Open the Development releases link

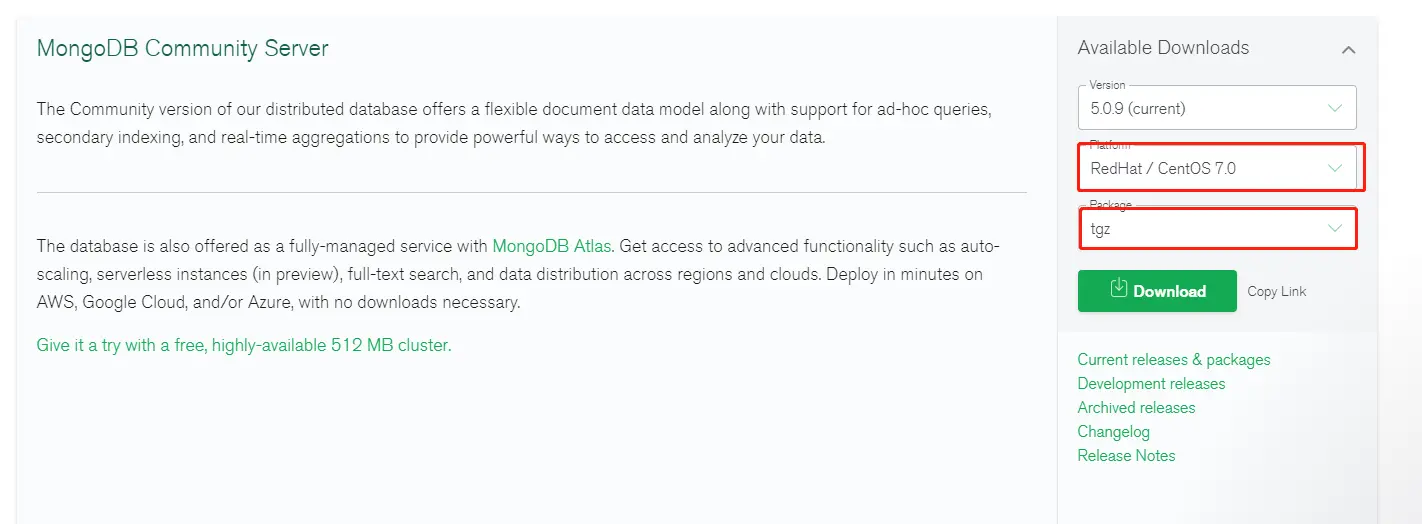click(x=1151, y=383)
